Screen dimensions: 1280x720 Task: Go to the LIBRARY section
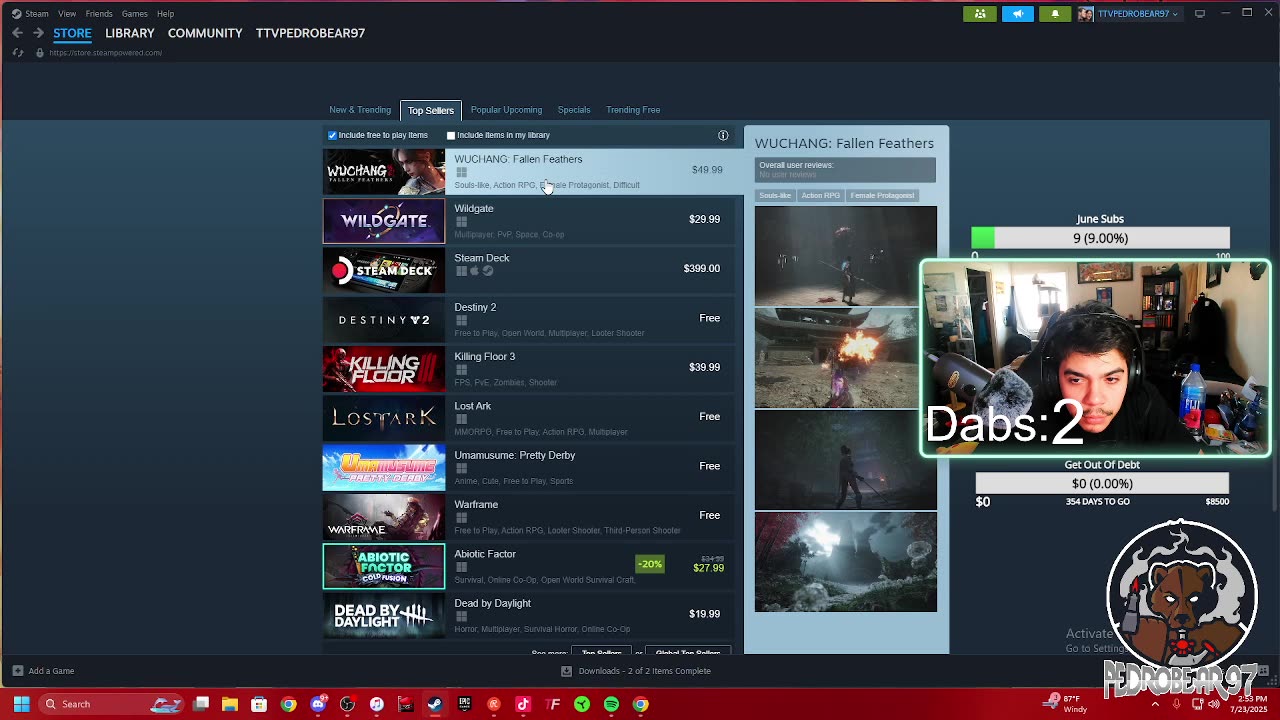pyautogui.click(x=130, y=33)
